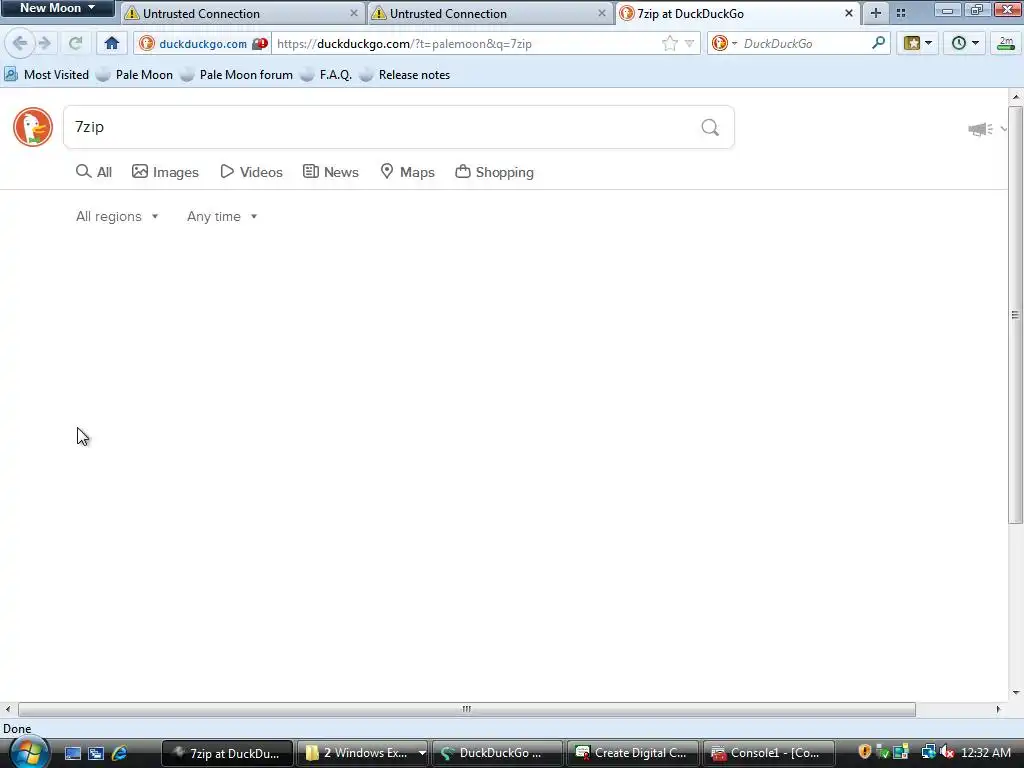
Task: Click the DuckDuckGo duck logo
Action: tap(33, 127)
